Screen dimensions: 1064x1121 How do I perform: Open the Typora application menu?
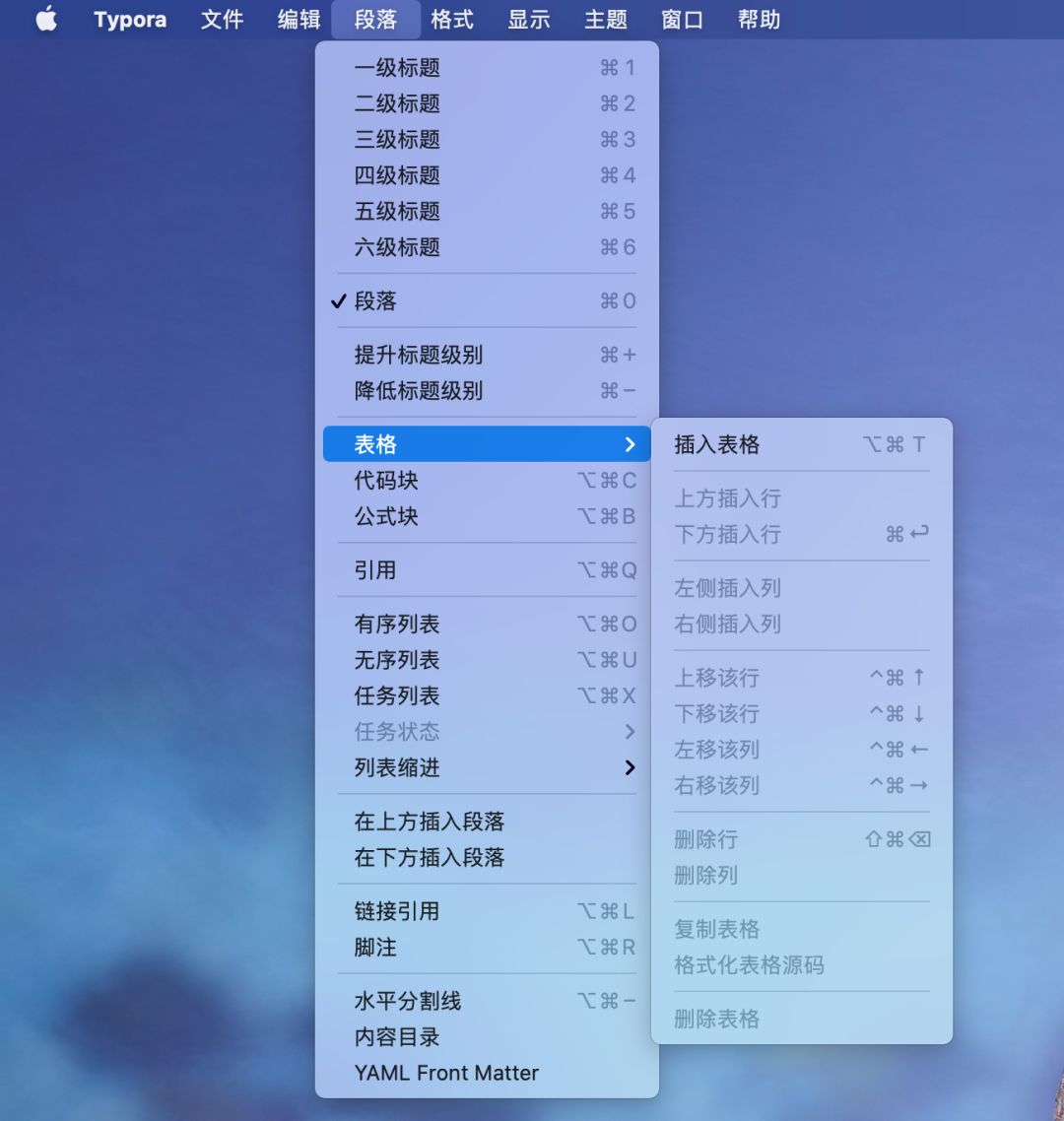130,20
